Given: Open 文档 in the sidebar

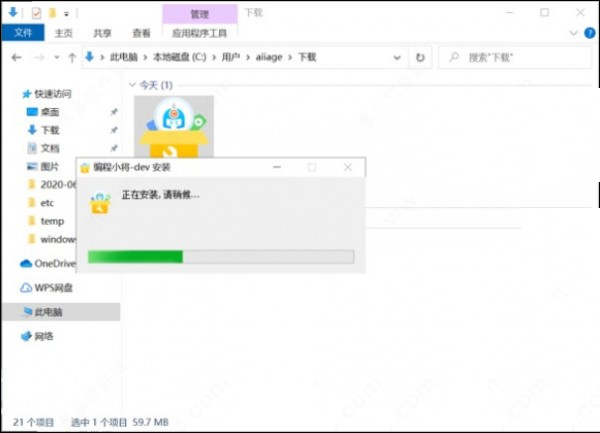Looking at the screenshot, I should coord(50,148).
